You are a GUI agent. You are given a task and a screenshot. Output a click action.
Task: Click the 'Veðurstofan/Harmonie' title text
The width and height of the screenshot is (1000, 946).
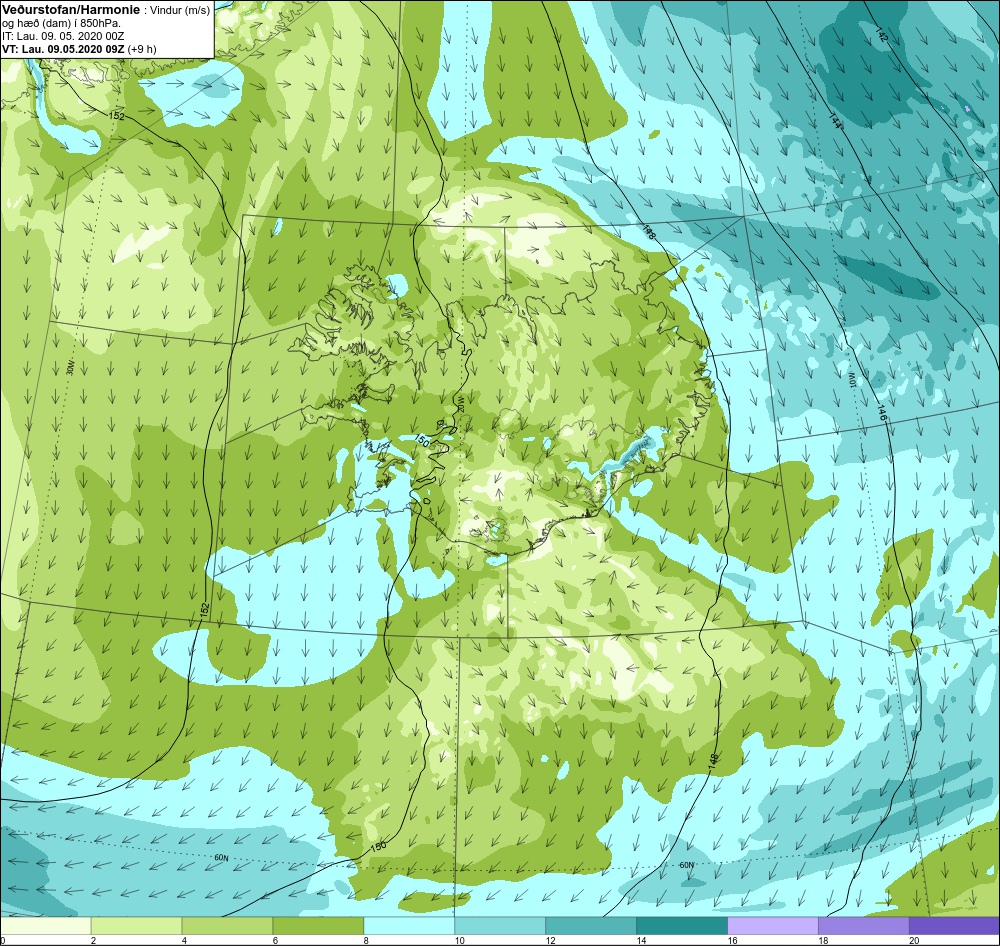pos(71,10)
